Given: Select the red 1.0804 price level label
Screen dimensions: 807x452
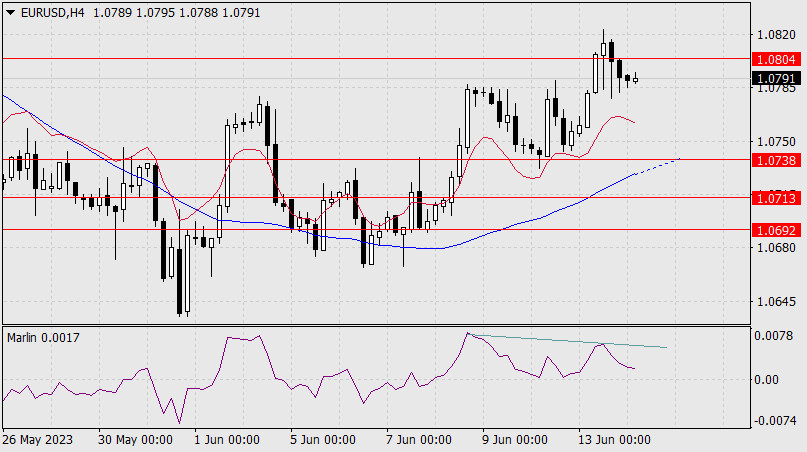Looking at the screenshot, I should [777, 59].
